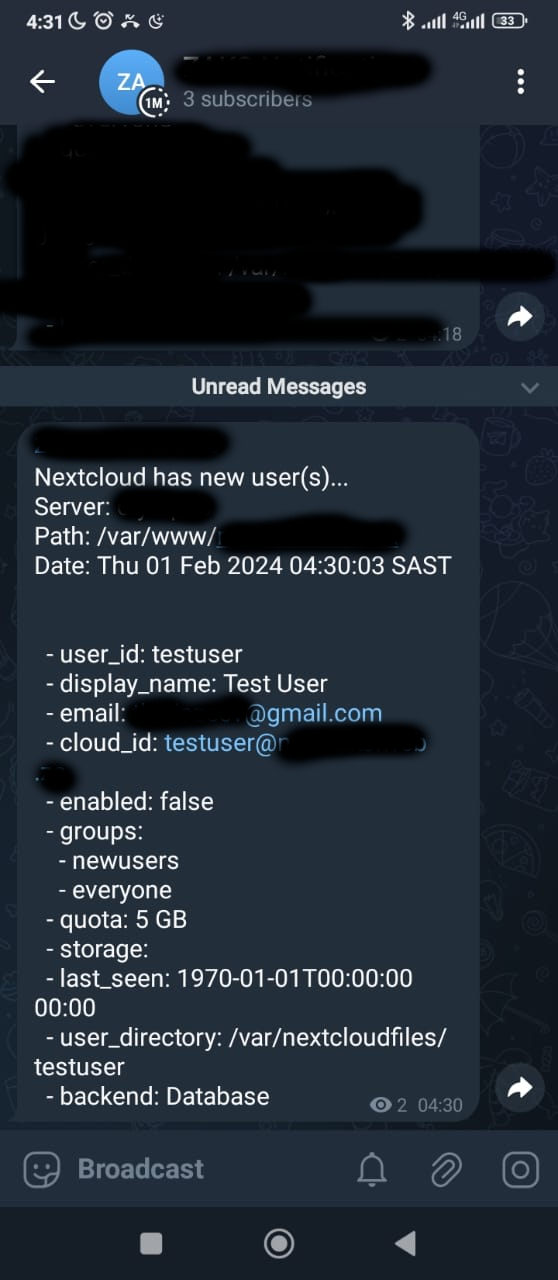Tap the Android home circle button
The width and height of the screenshot is (558, 1280).
point(279,1243)
